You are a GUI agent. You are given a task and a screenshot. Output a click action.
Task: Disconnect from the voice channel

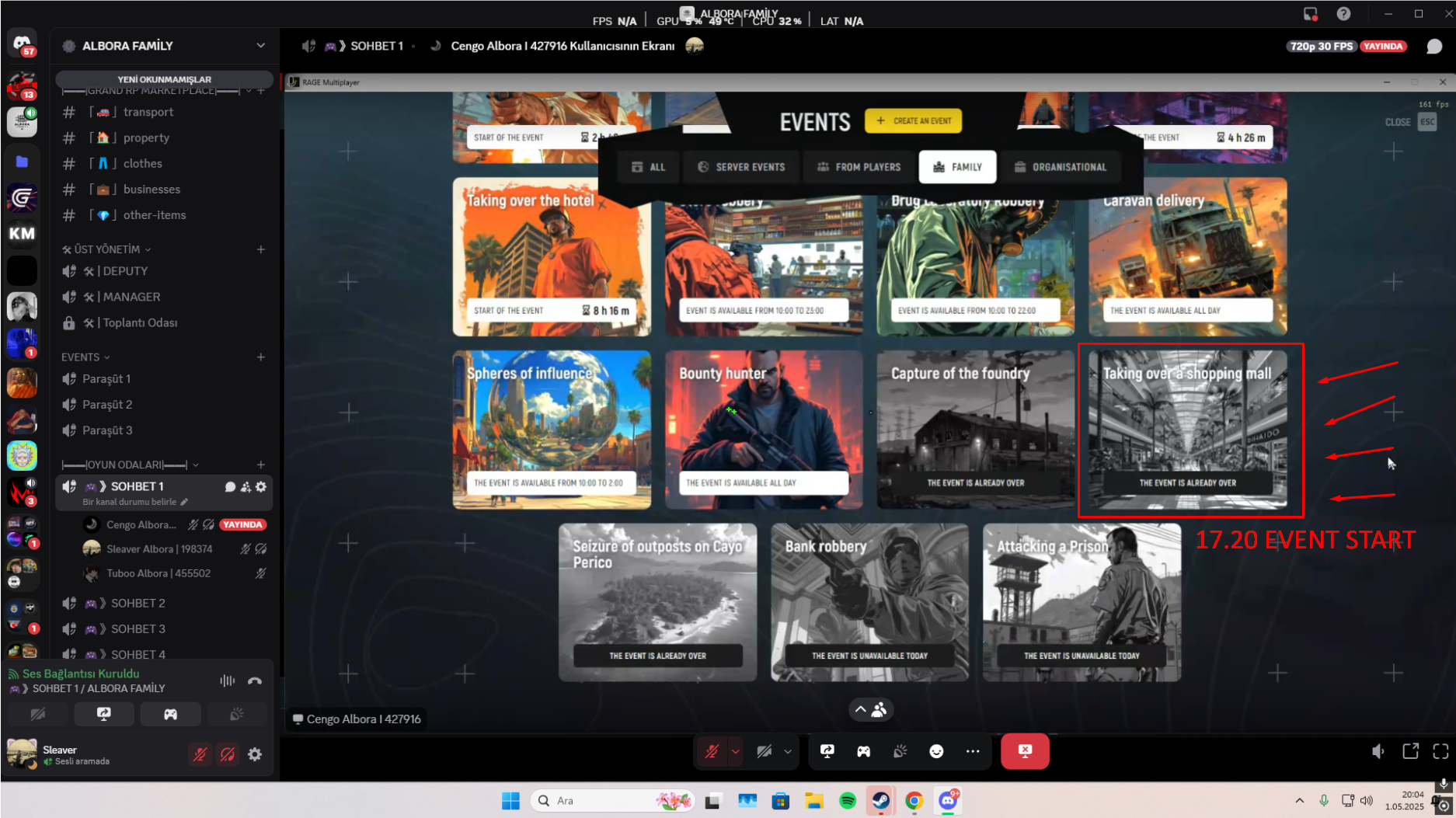(255, 681)
